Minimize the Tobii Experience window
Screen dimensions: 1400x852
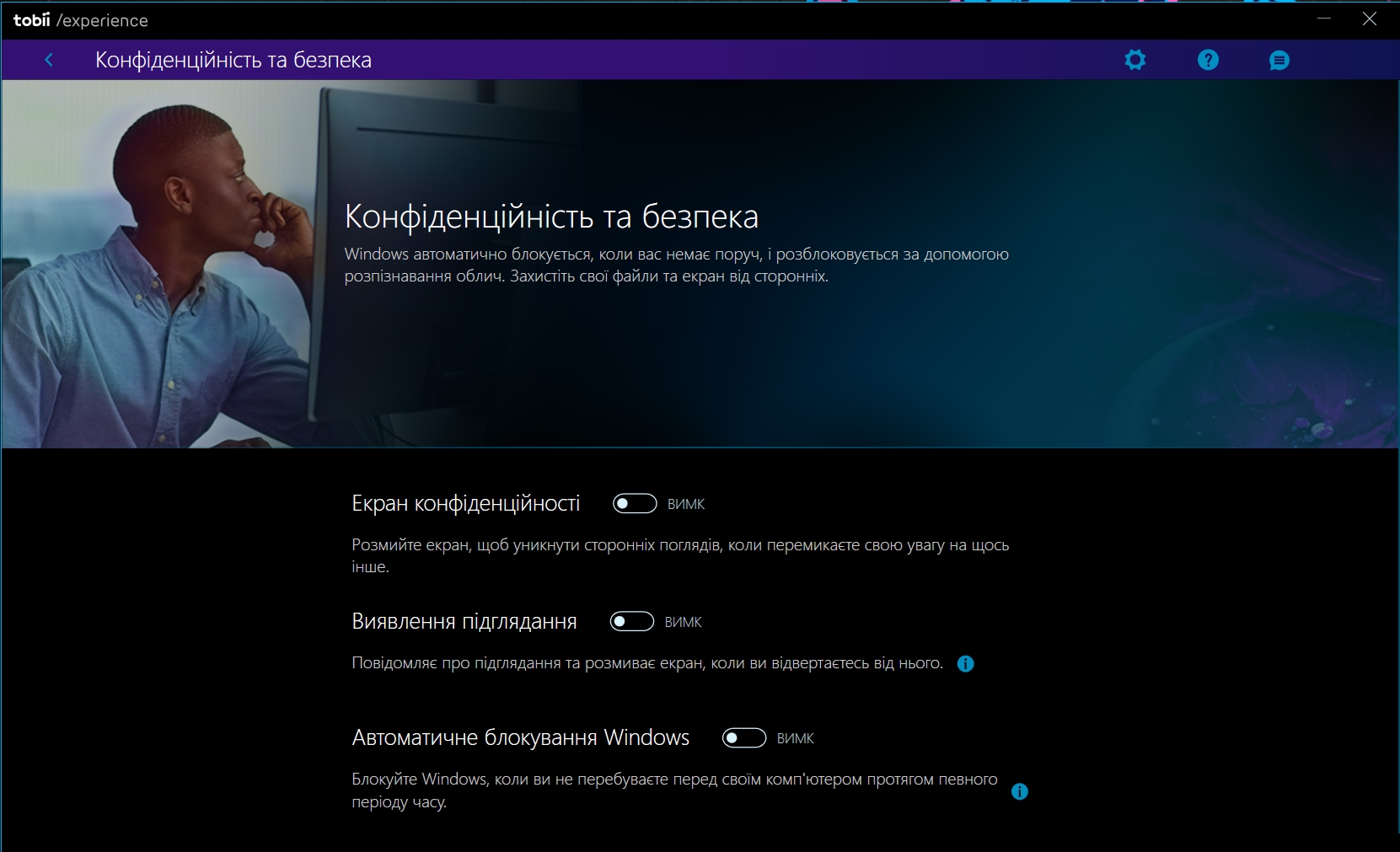click(1324, 19)
